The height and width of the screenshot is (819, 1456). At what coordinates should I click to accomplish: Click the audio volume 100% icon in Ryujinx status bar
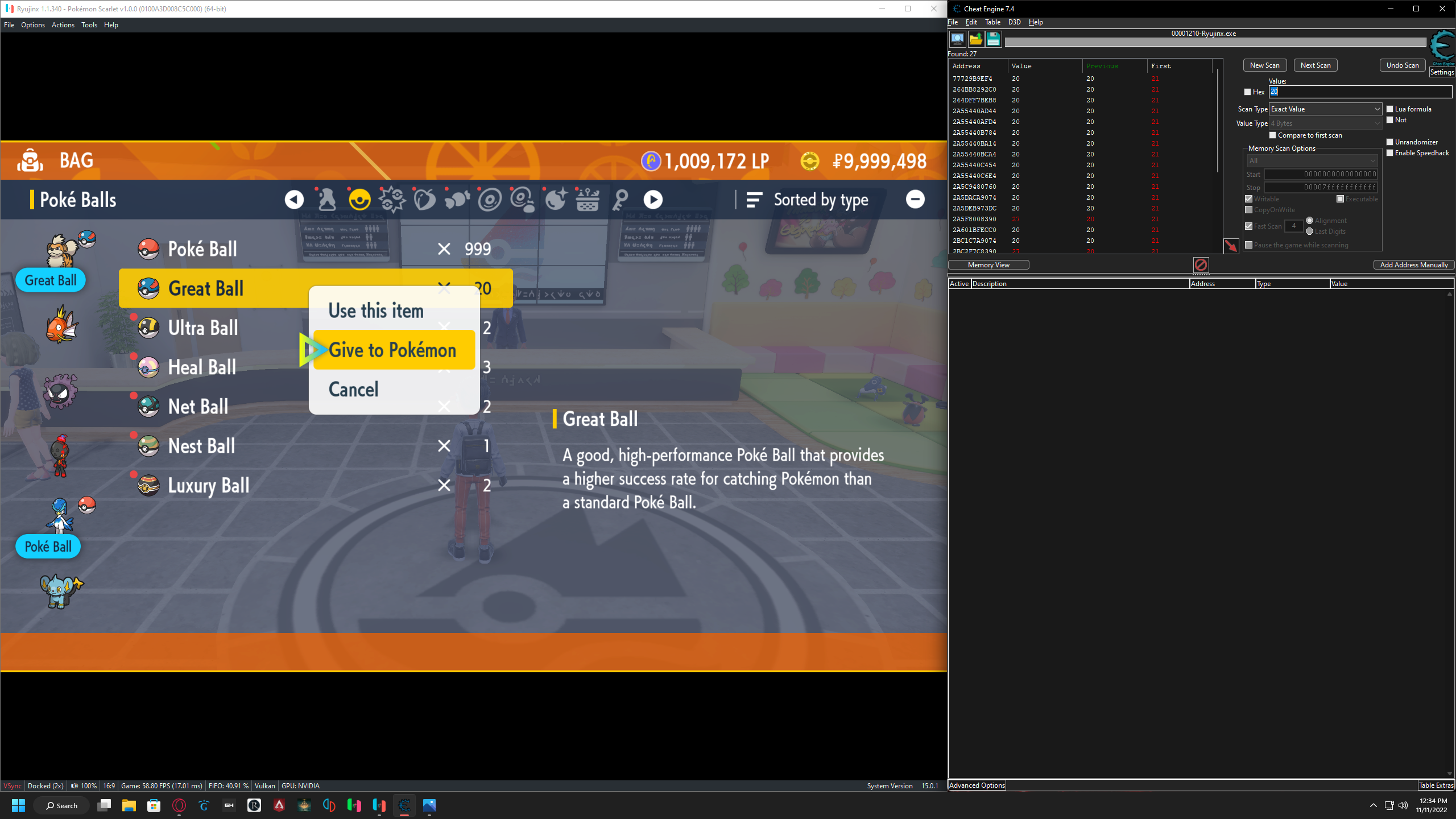click(75, 786)
